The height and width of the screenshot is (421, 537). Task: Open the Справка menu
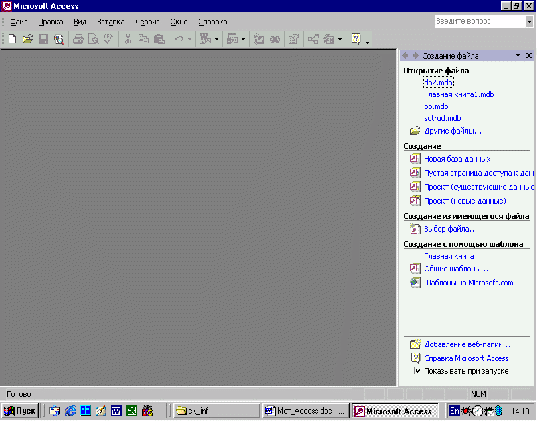213,22
